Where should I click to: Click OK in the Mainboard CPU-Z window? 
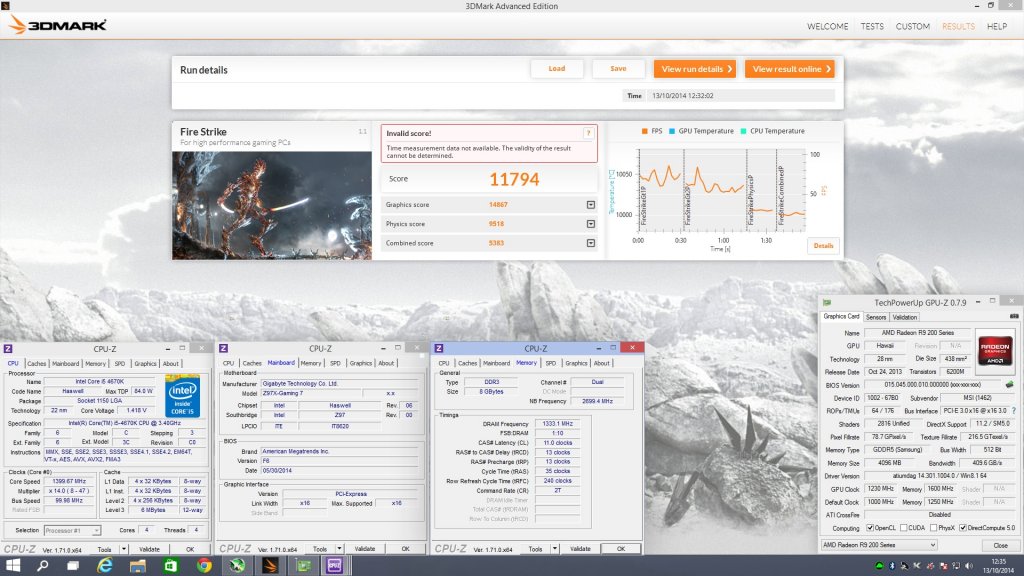(405, 549)
